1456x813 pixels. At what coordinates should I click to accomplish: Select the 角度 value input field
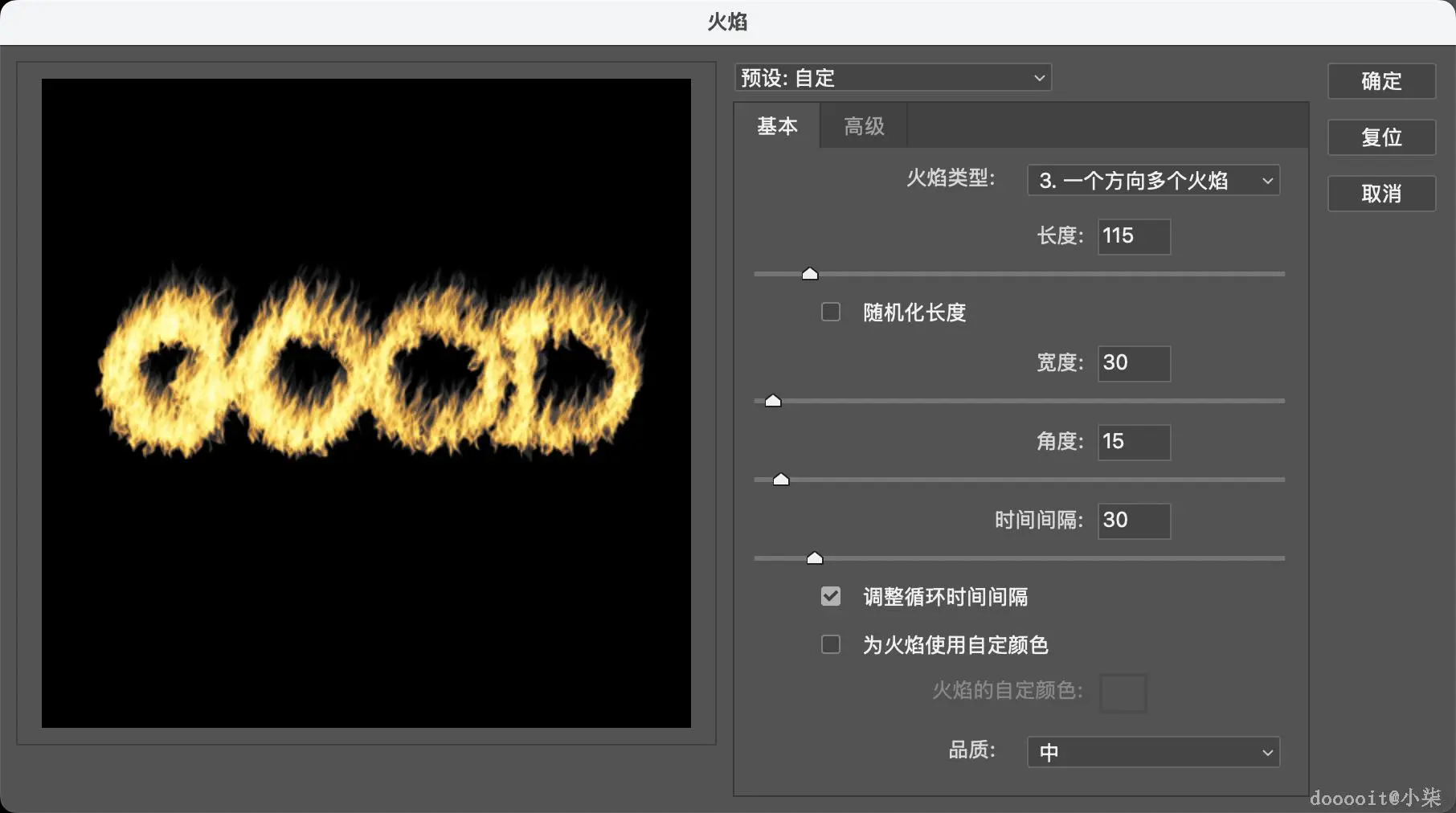click(1133, 442)
